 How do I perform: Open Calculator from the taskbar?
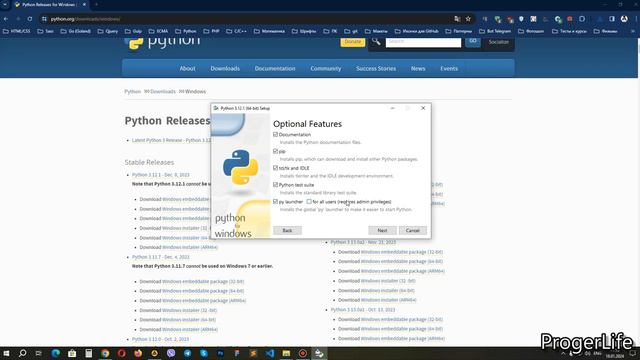pyautogui.click(x=89, y=353)
